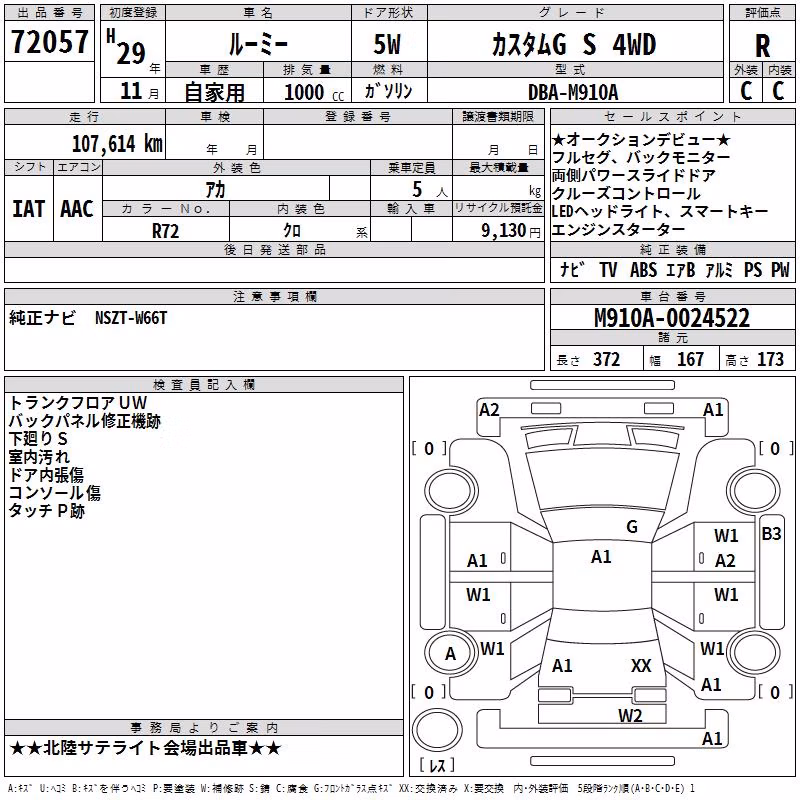Click the A mark inside the wheel circle
The height and width of the screenshot is (800, 800).
point(450,654)
